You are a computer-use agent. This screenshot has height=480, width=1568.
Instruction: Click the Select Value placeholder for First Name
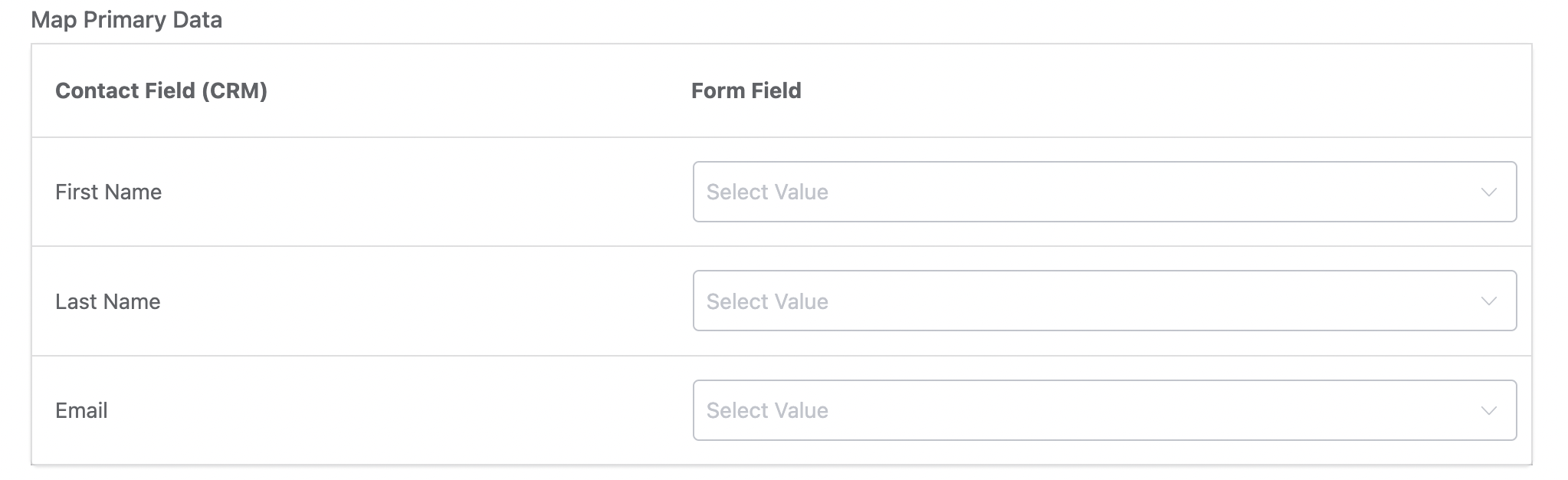coord(766,192)
